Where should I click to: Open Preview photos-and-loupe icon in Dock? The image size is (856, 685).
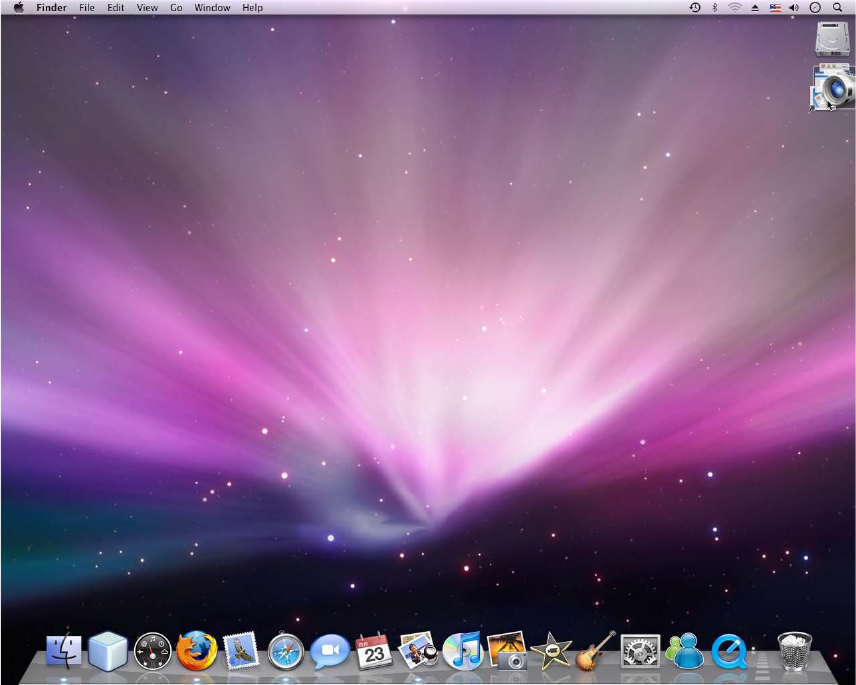pyautogui.click(x=418, y=650)
